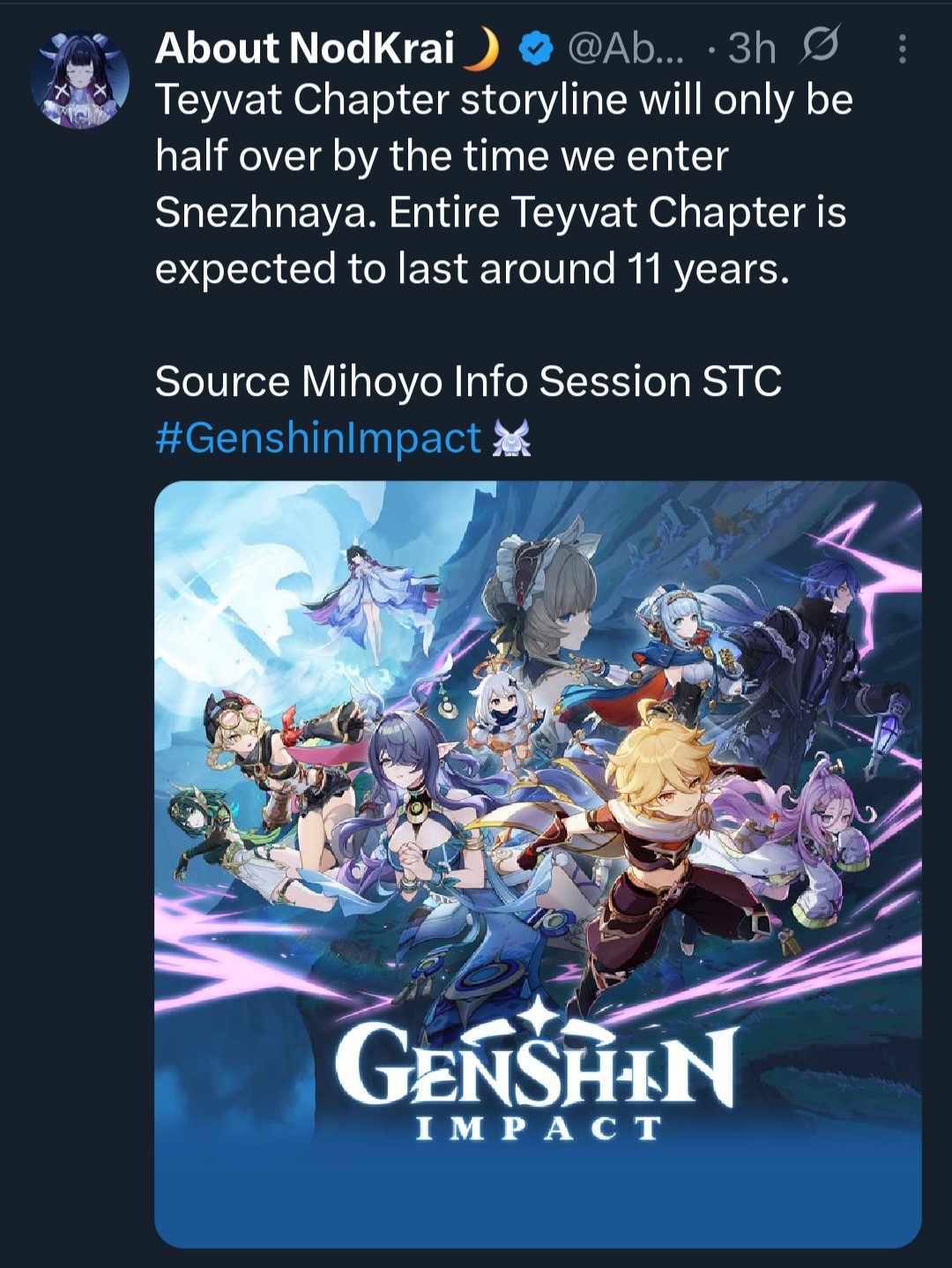Click the word Snezhnaya in the tweet

[x=261, y=213]
